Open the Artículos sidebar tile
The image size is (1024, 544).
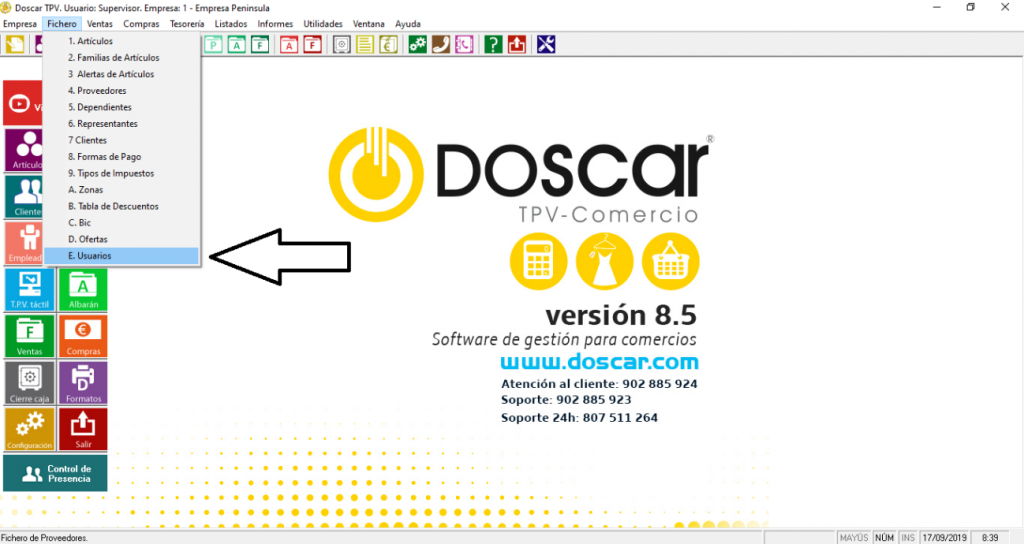point(24,150)
